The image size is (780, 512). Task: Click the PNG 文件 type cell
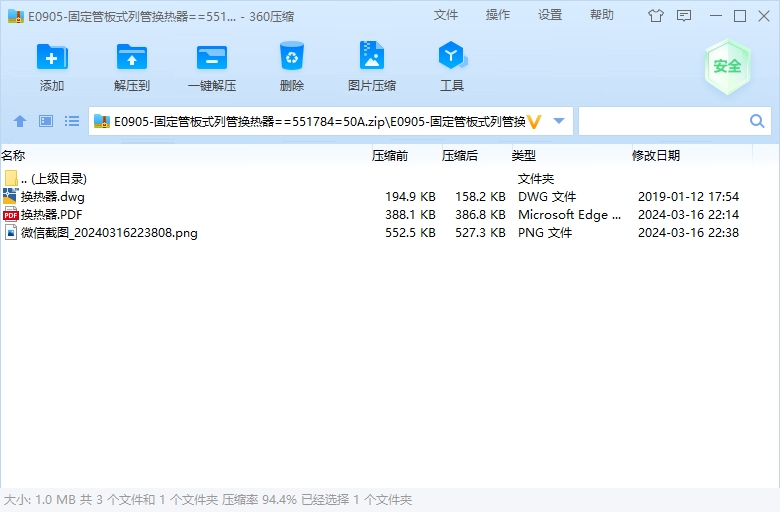[545, 232]
